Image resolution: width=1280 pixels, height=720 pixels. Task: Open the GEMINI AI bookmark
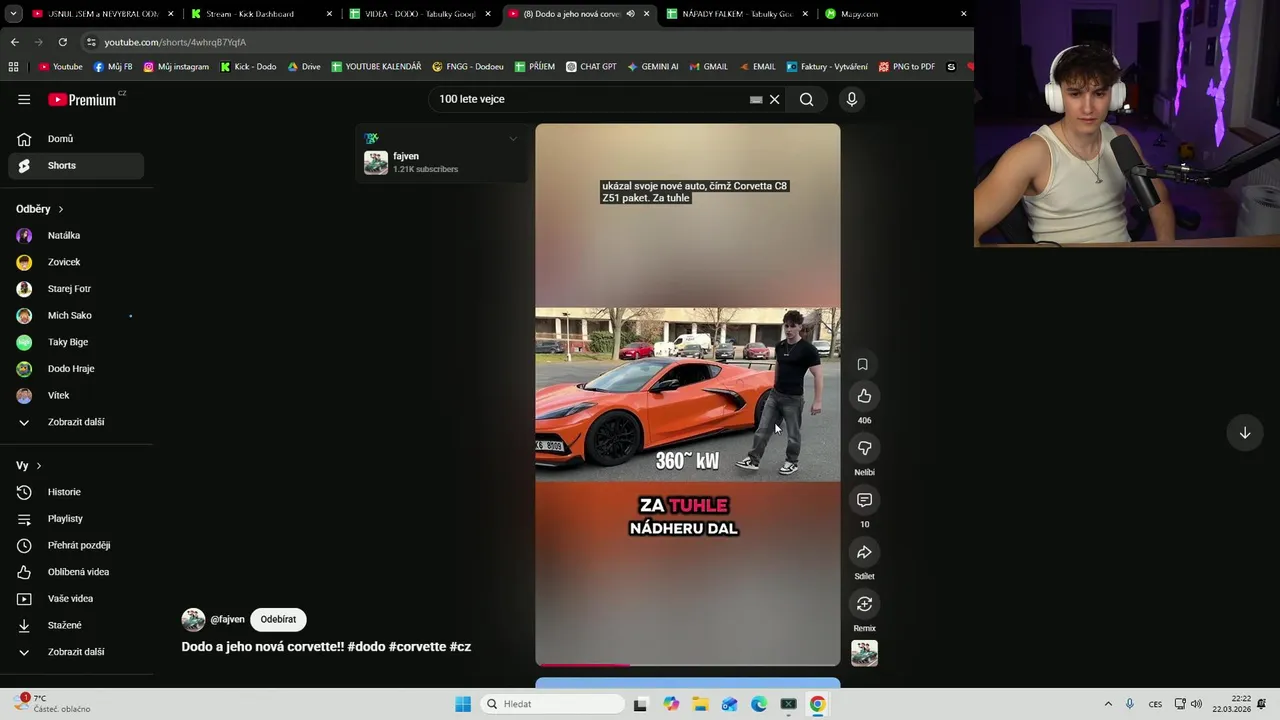pyautogui.click(x=652, y=67)
